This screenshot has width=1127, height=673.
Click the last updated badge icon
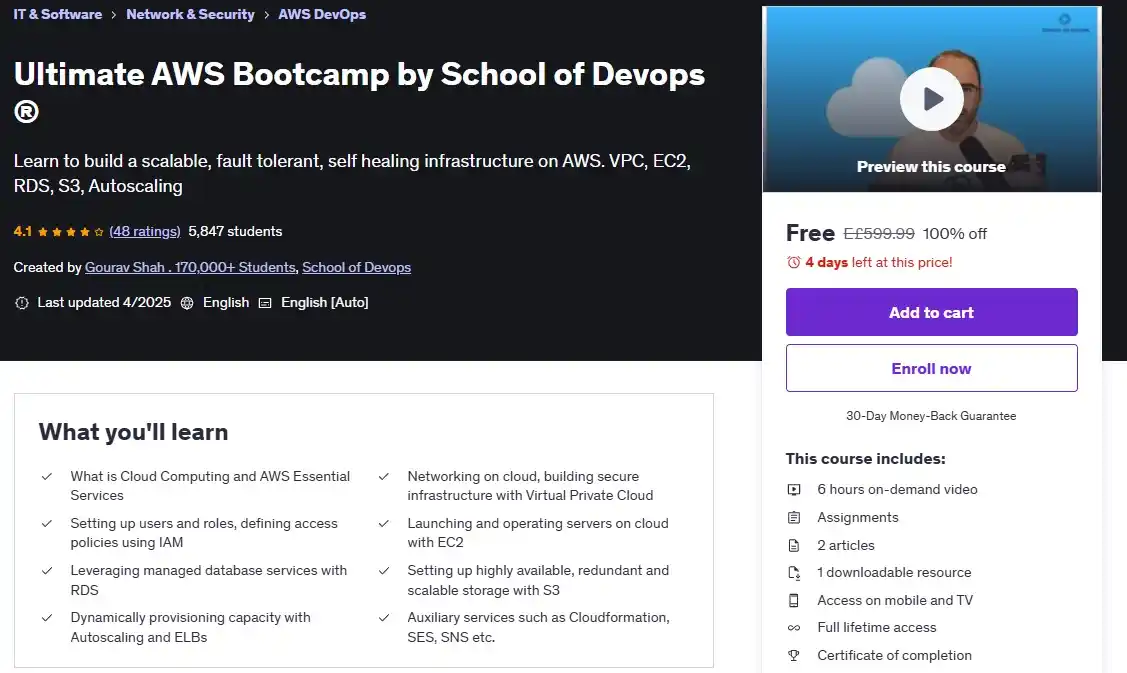coord(22,303)
